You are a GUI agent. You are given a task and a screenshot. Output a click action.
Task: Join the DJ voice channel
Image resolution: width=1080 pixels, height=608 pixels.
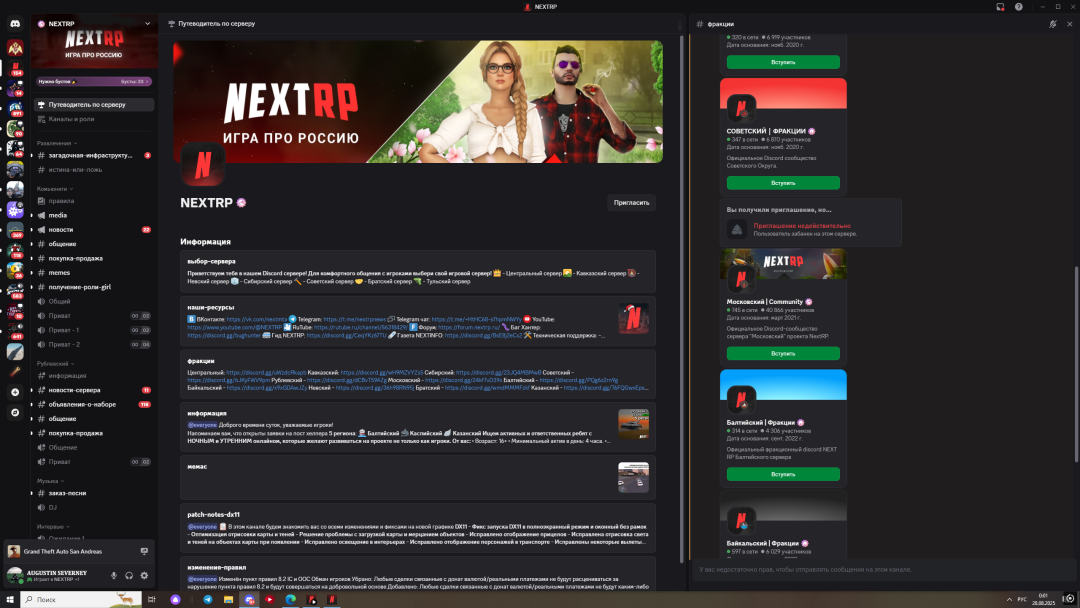click(x=94, y=507)
